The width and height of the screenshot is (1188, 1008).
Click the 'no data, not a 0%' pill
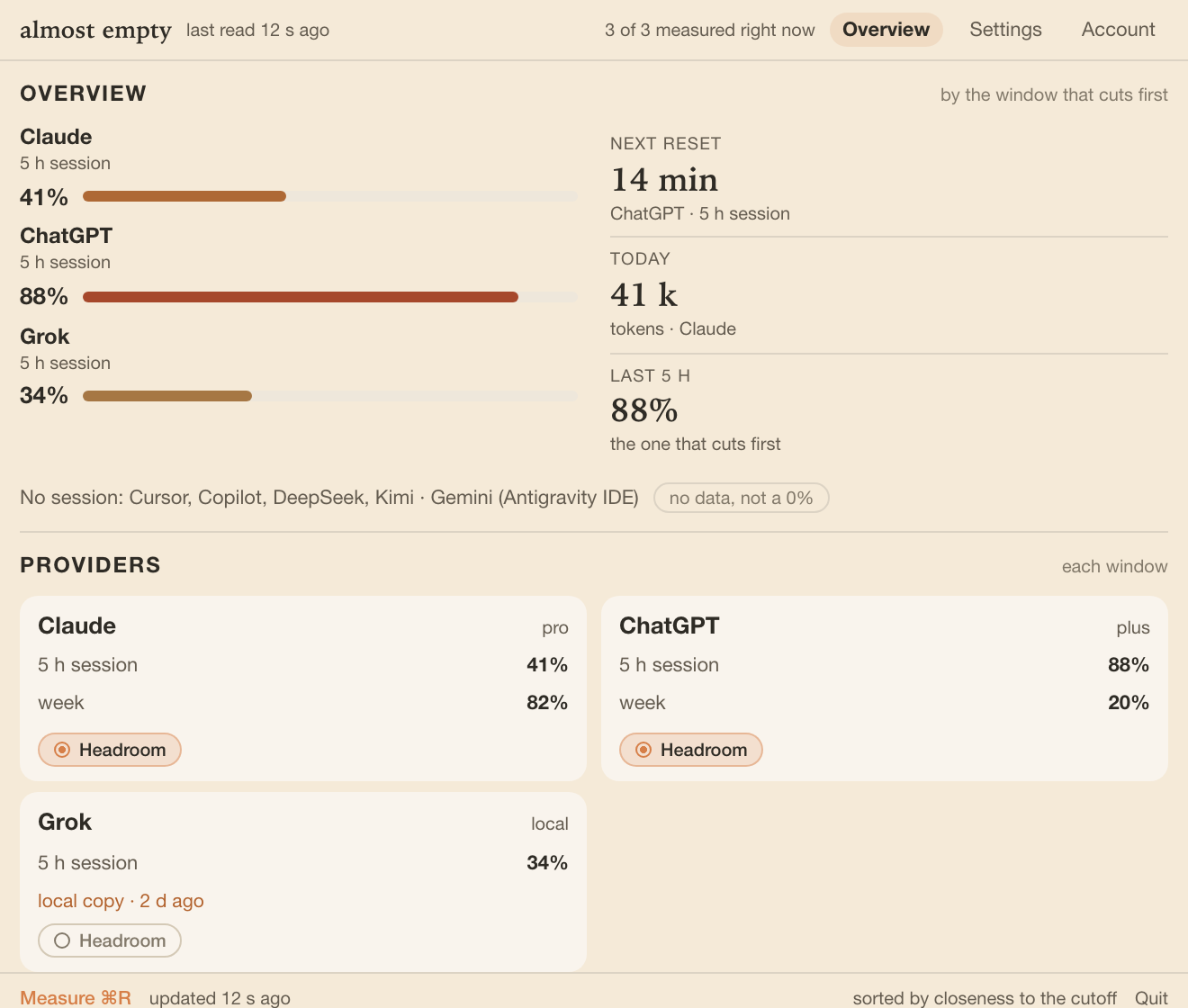741,498
